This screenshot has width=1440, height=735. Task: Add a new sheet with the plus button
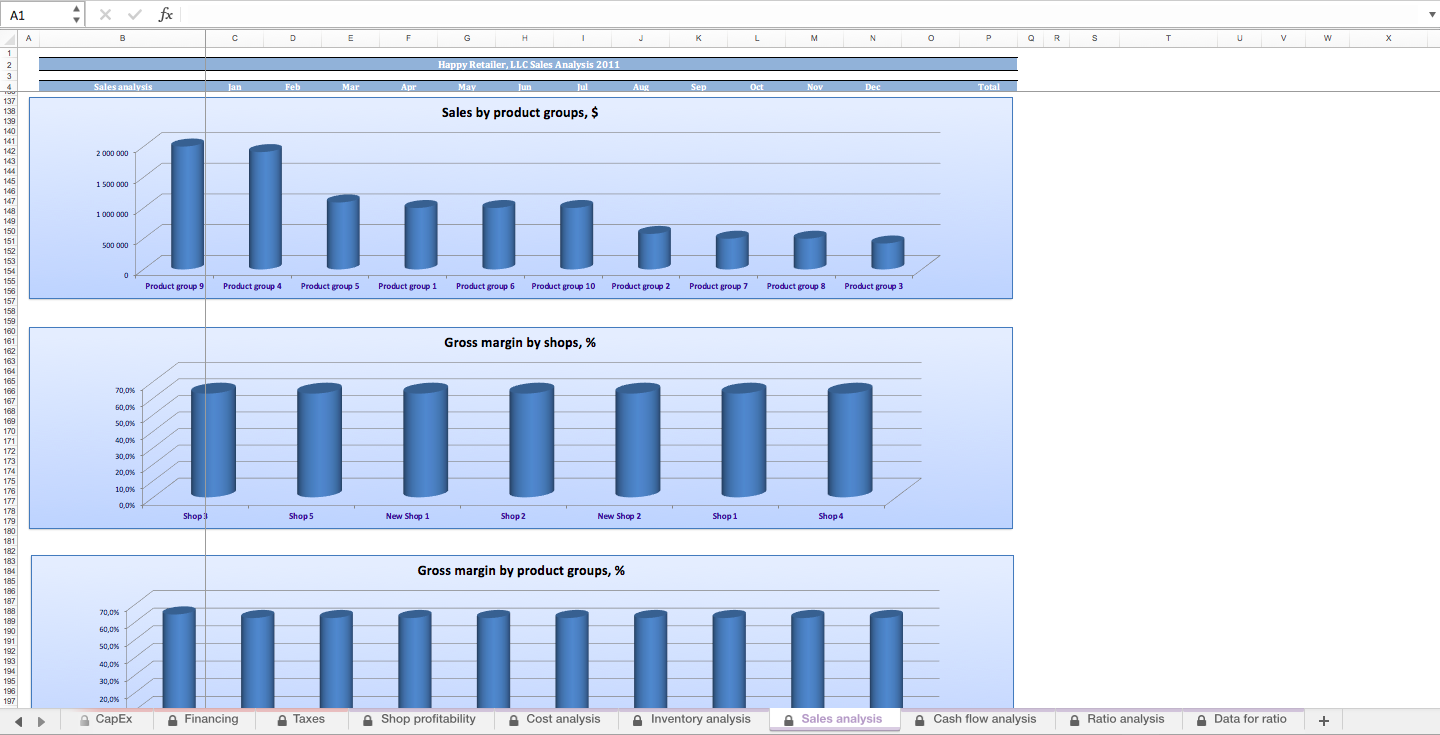pos(1323,719)
